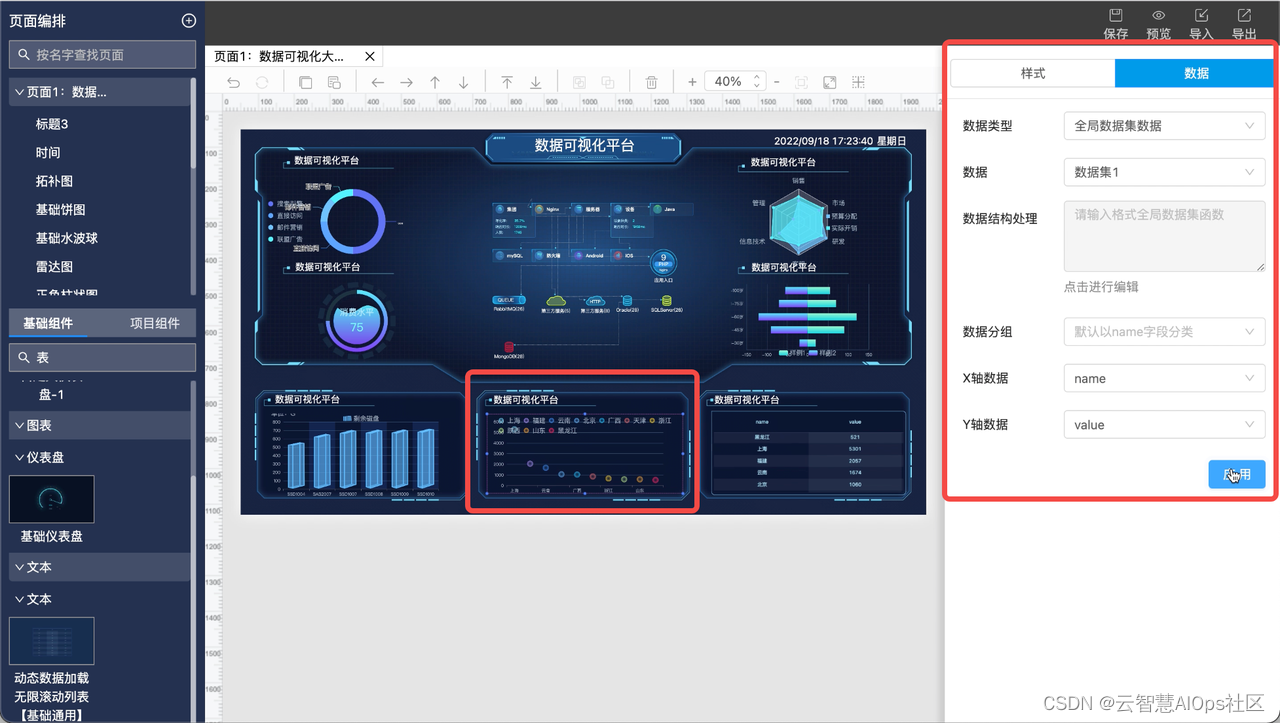Delete the selected component via trash icon
Viewport: 1280px width, 723px height.
(x=651, y=82)
